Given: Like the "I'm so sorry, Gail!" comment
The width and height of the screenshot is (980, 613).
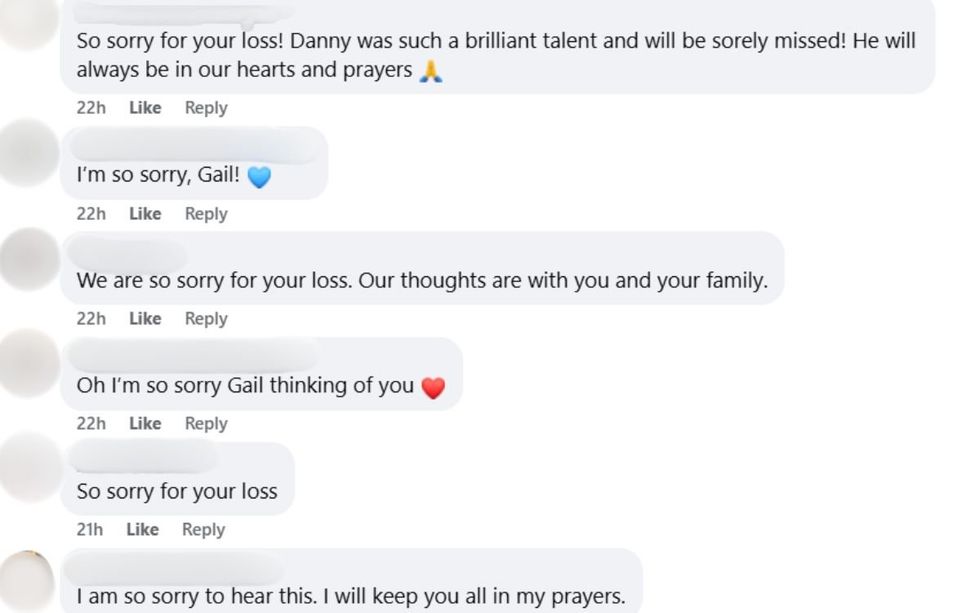Looking at the screenshot, I should [145, 214].
